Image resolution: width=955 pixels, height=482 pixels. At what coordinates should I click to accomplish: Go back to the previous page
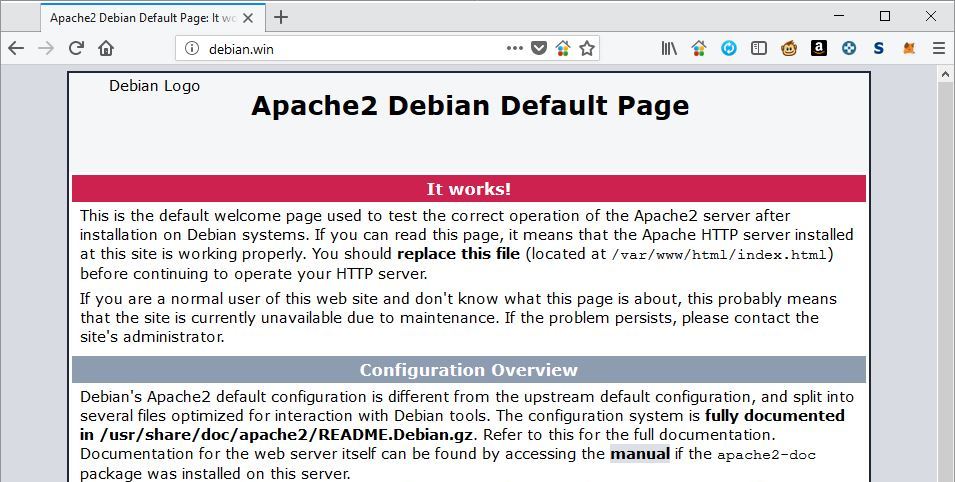[x=16, y=48]
